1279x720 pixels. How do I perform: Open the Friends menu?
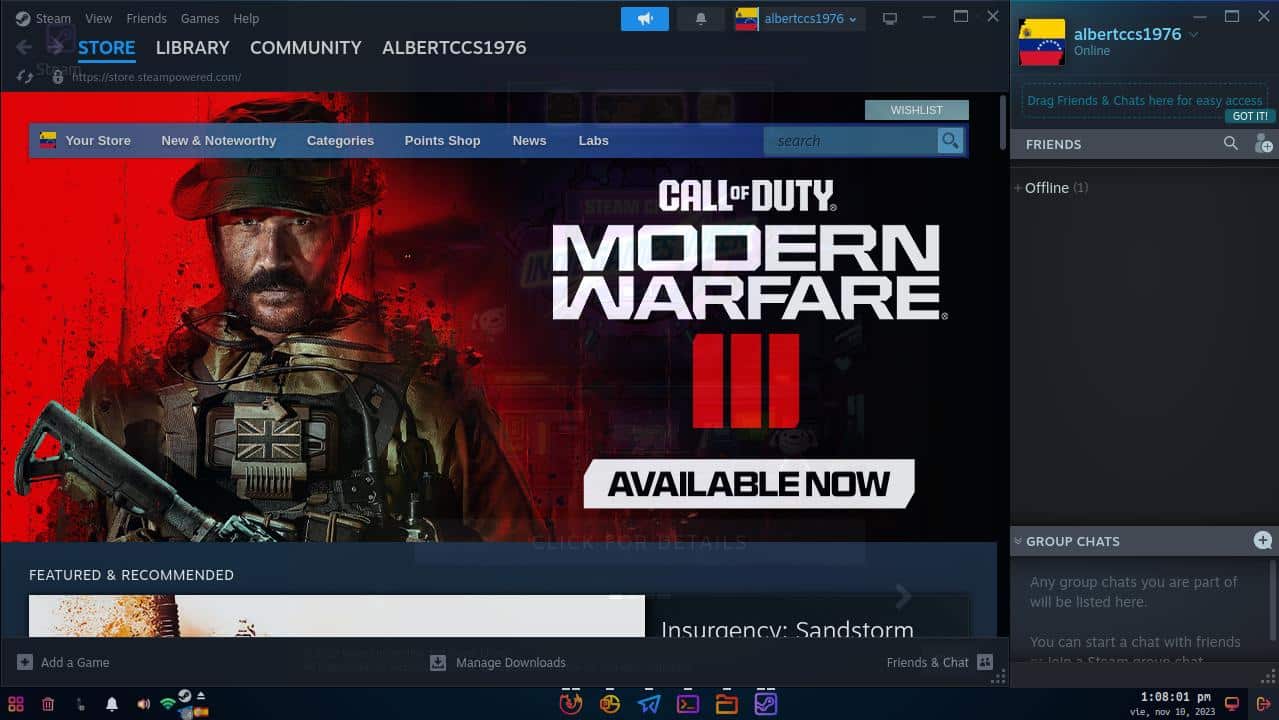[x=147, y=18]
